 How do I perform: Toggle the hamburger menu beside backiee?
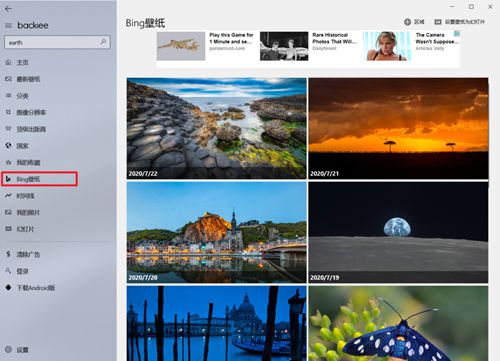tap(8, 25)
